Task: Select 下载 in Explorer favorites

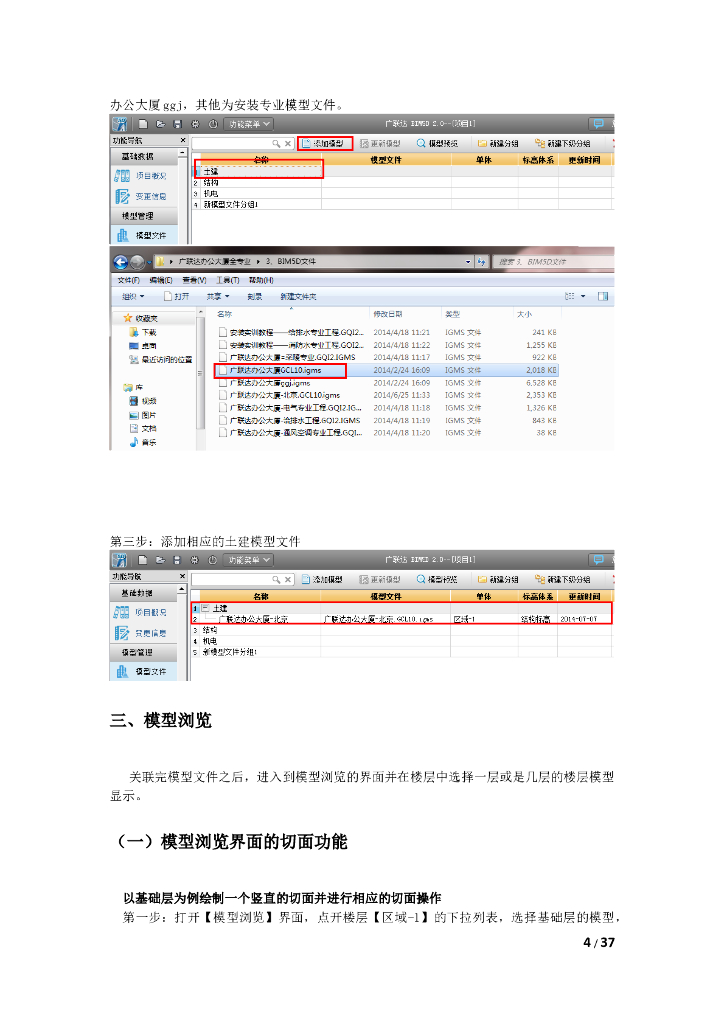Action: [x=144, y=332]
